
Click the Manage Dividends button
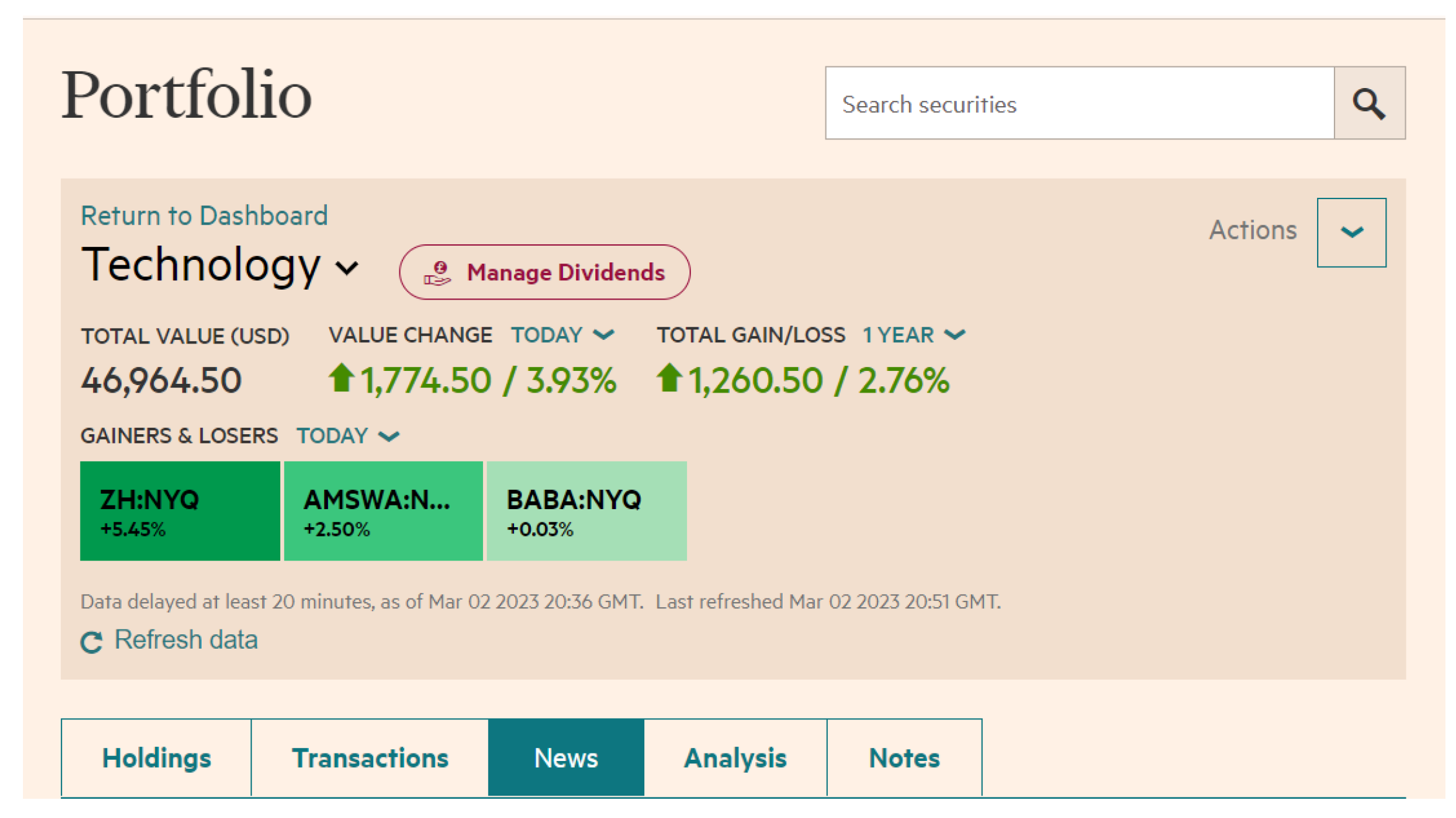[544, 272]
